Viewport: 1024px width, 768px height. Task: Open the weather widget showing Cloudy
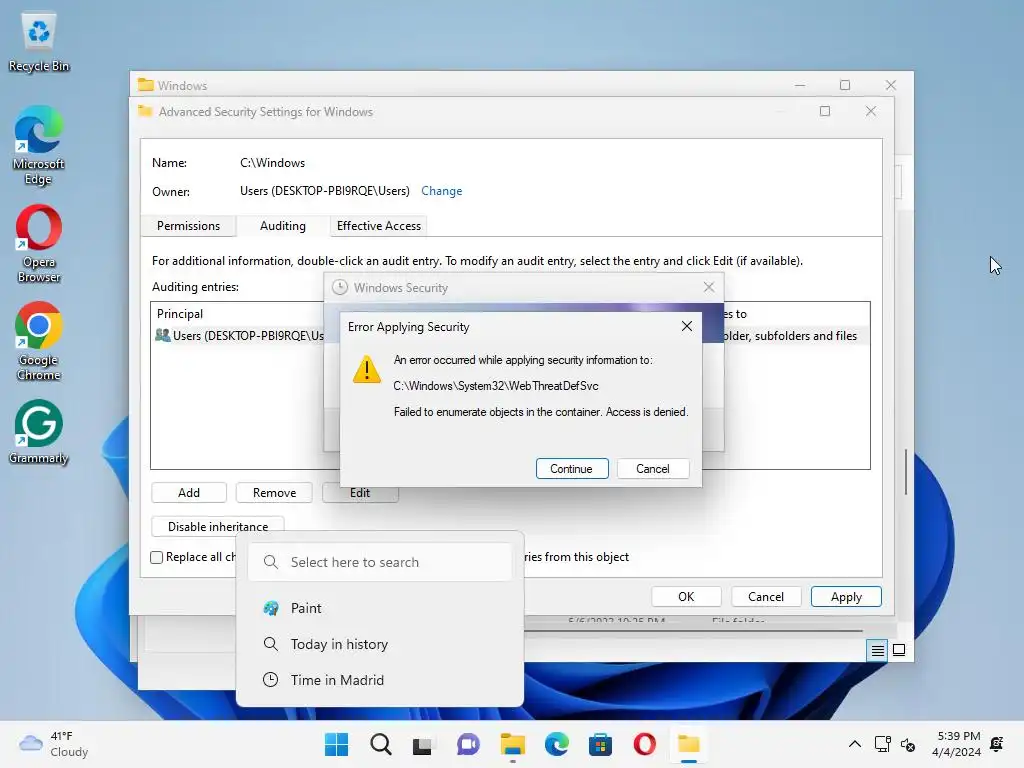click(x=54, y=744)
